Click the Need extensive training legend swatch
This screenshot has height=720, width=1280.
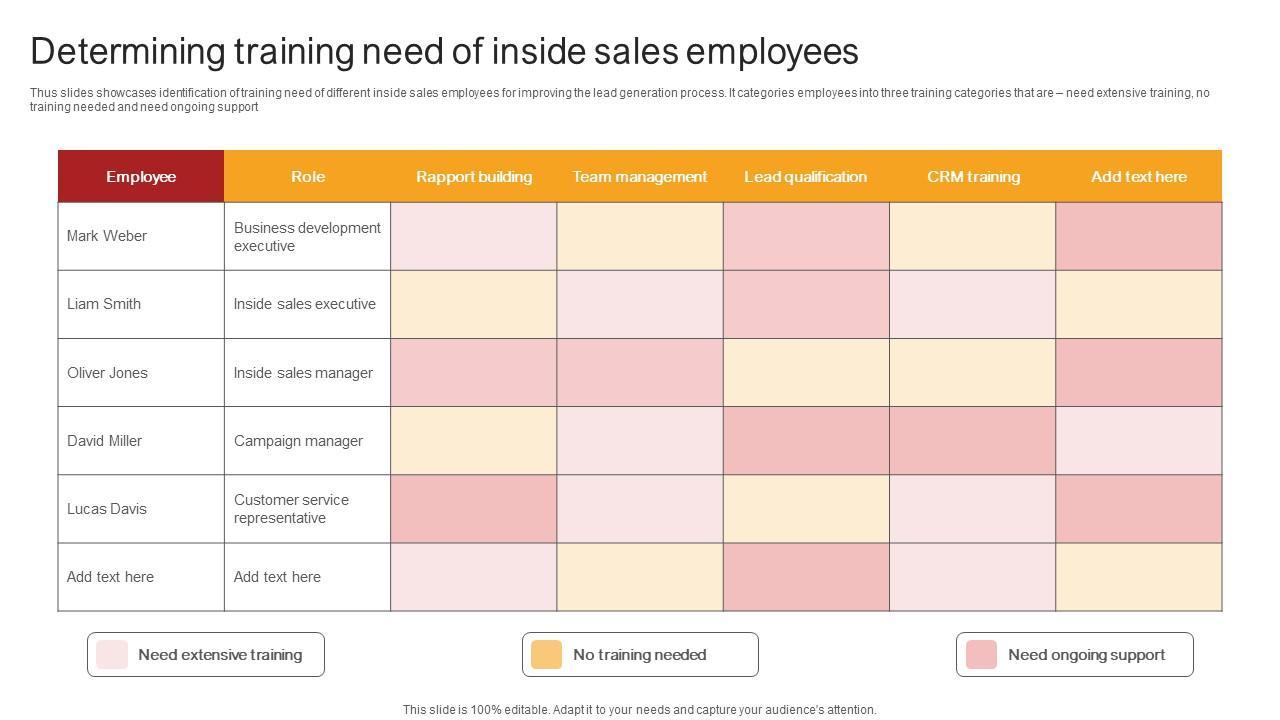pos(112,655)
